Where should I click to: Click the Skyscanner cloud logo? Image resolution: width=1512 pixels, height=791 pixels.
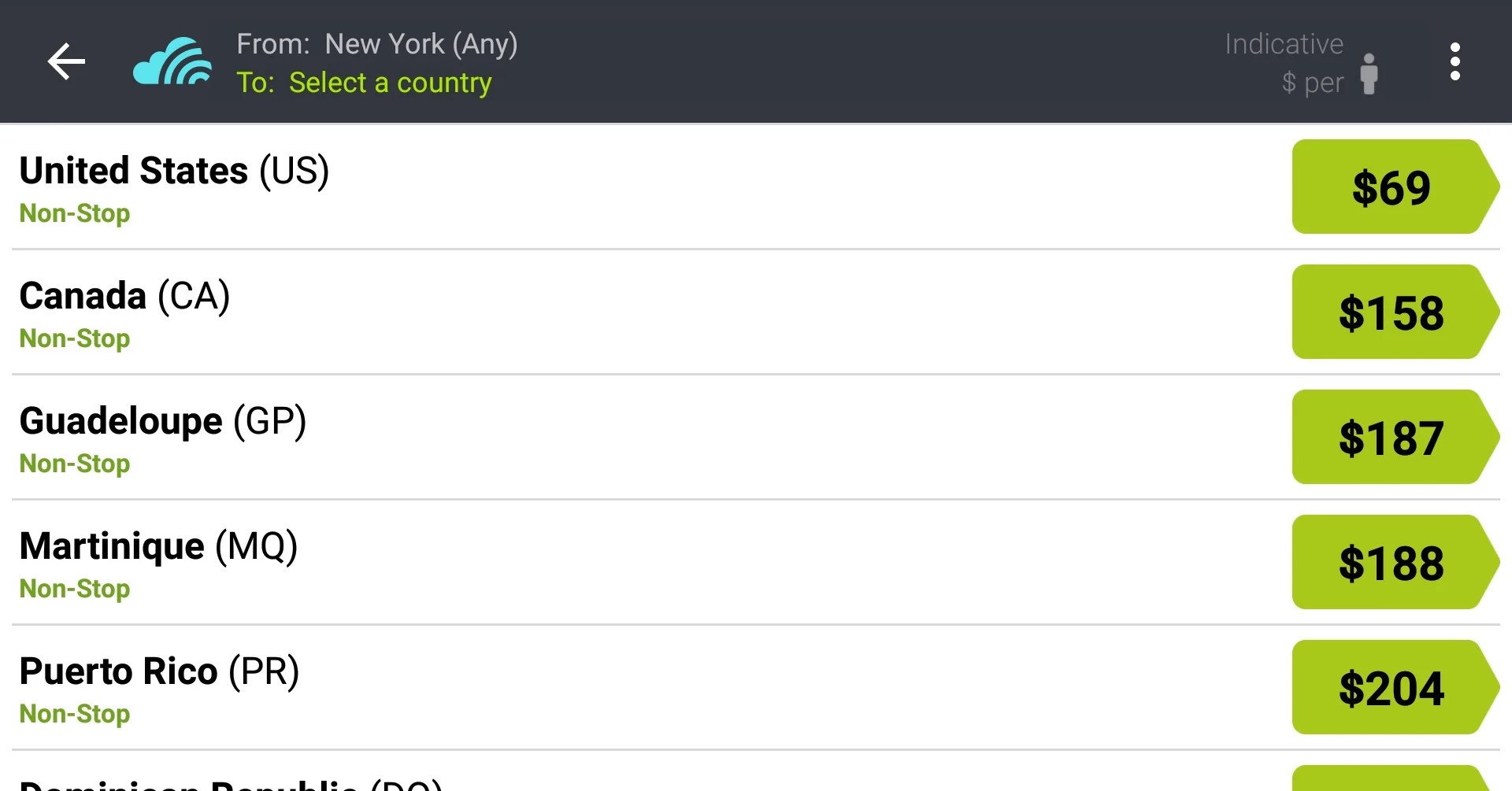[171, 62]
